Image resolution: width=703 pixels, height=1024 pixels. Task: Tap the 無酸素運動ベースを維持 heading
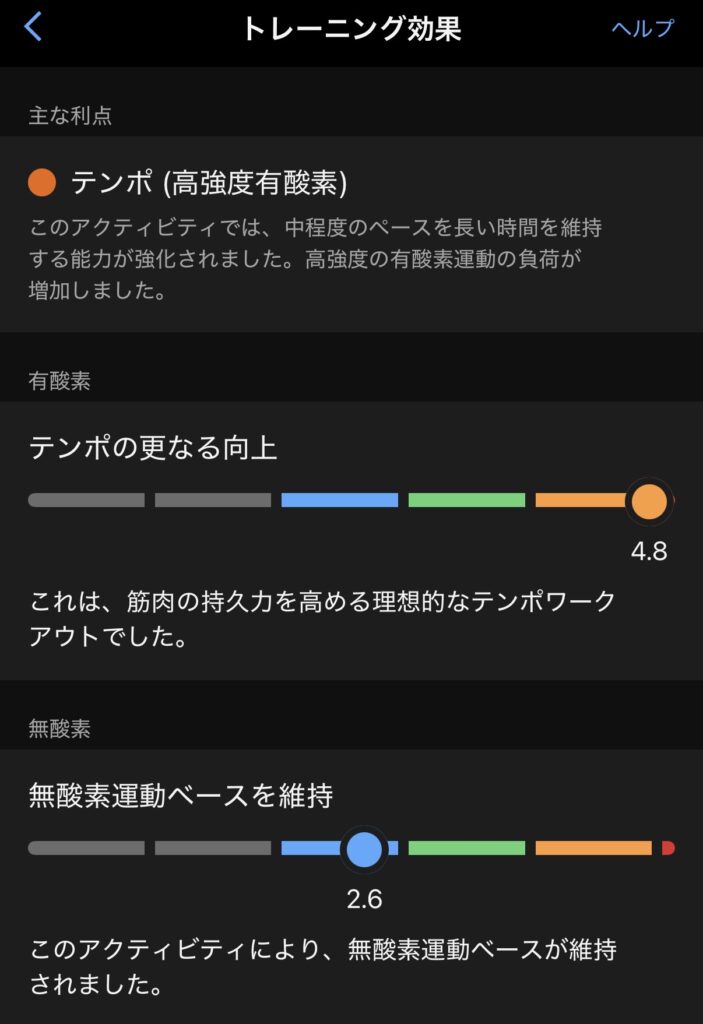tap(181, 796)
